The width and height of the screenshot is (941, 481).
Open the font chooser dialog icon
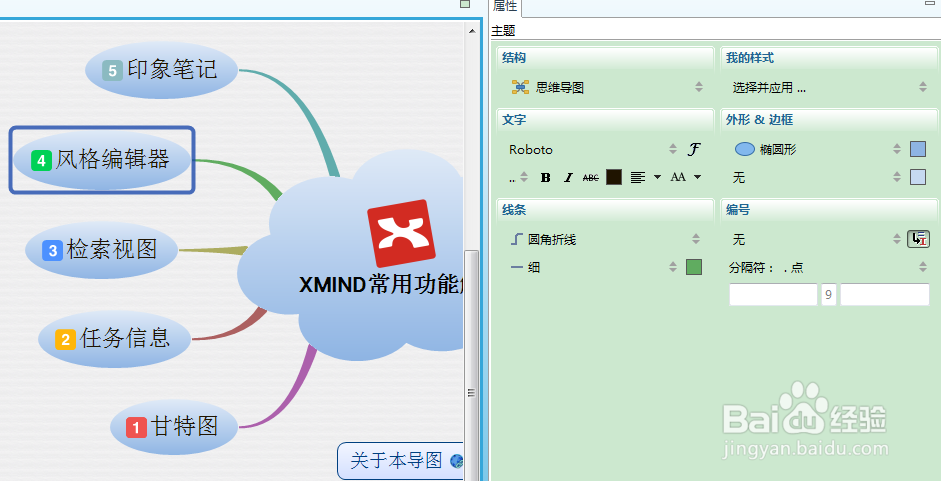point(694,149)
